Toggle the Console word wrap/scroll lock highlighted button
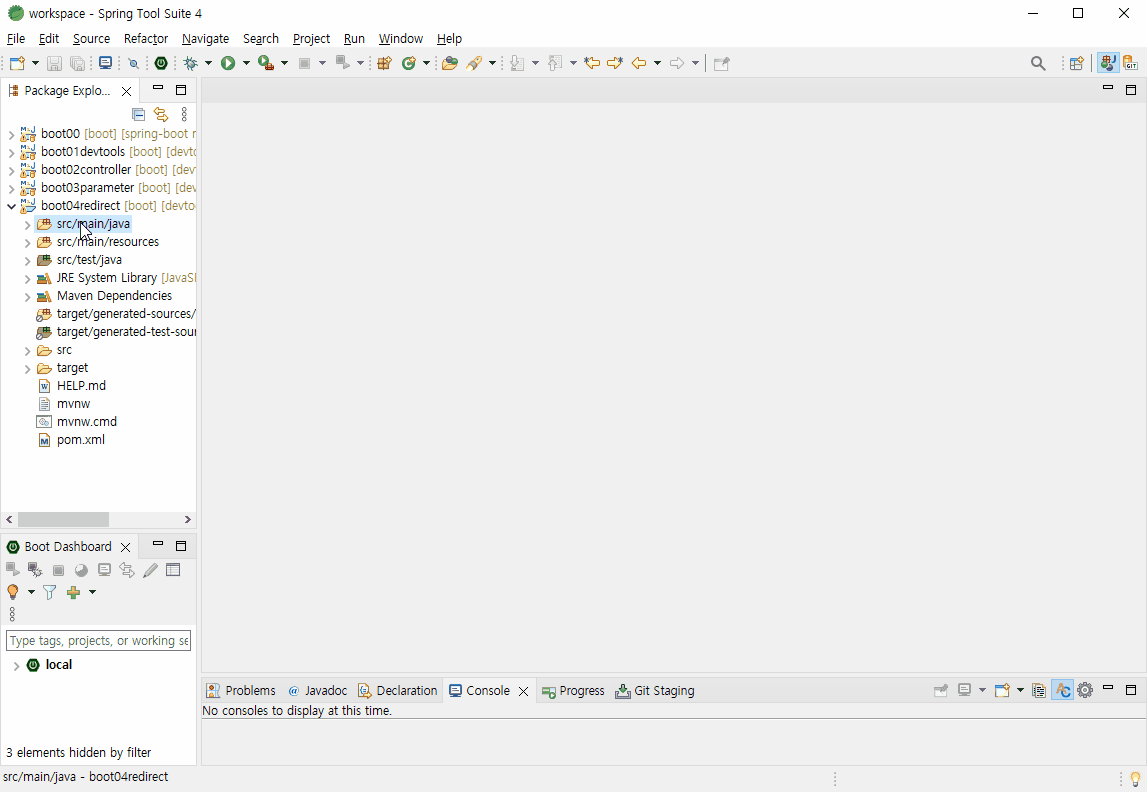 coord(1062,690)
